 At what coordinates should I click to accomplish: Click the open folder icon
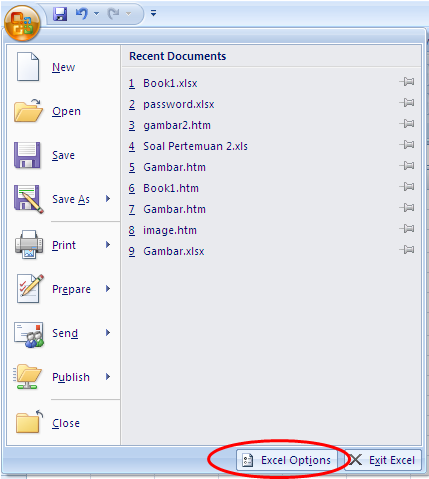[28, 111]
